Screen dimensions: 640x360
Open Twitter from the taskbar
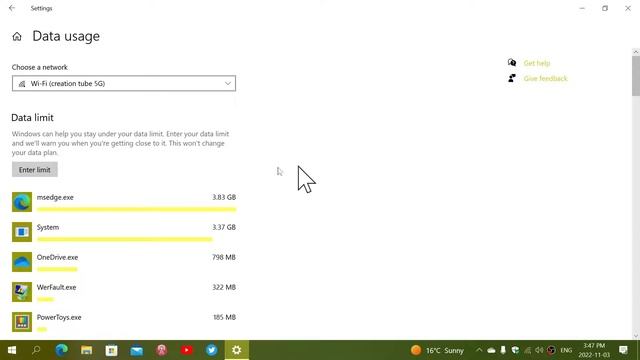(211, 350)
